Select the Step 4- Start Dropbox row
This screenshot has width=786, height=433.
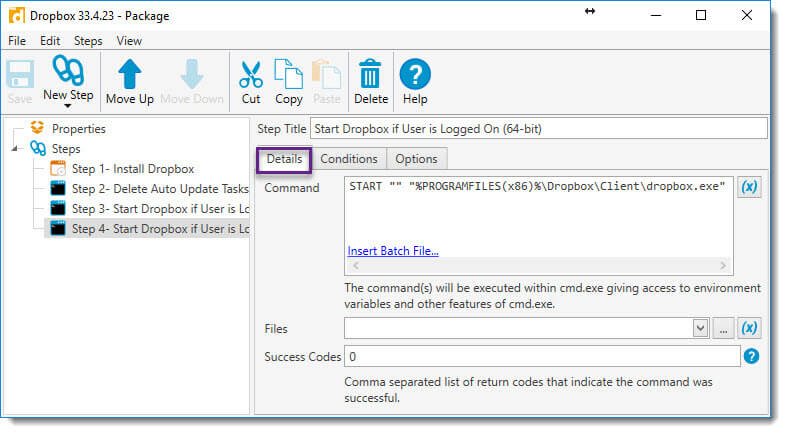pos(147,229)
